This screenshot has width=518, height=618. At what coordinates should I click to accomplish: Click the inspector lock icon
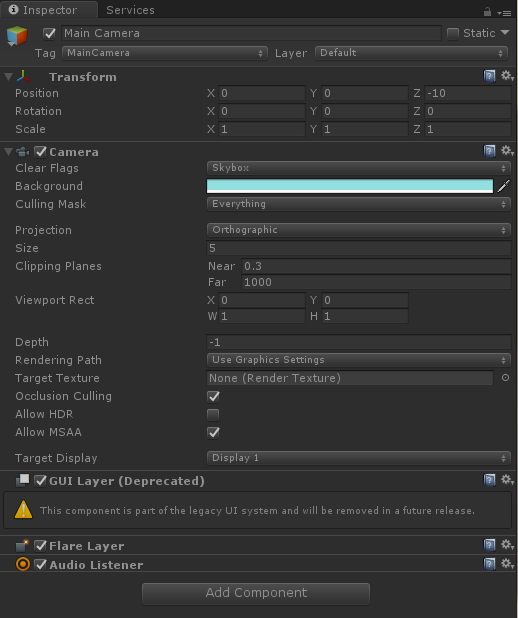coord(487,12)
